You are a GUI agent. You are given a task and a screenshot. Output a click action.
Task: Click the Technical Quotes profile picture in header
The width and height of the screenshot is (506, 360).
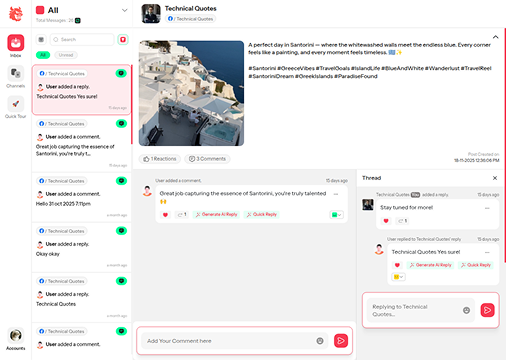[151, 14]
